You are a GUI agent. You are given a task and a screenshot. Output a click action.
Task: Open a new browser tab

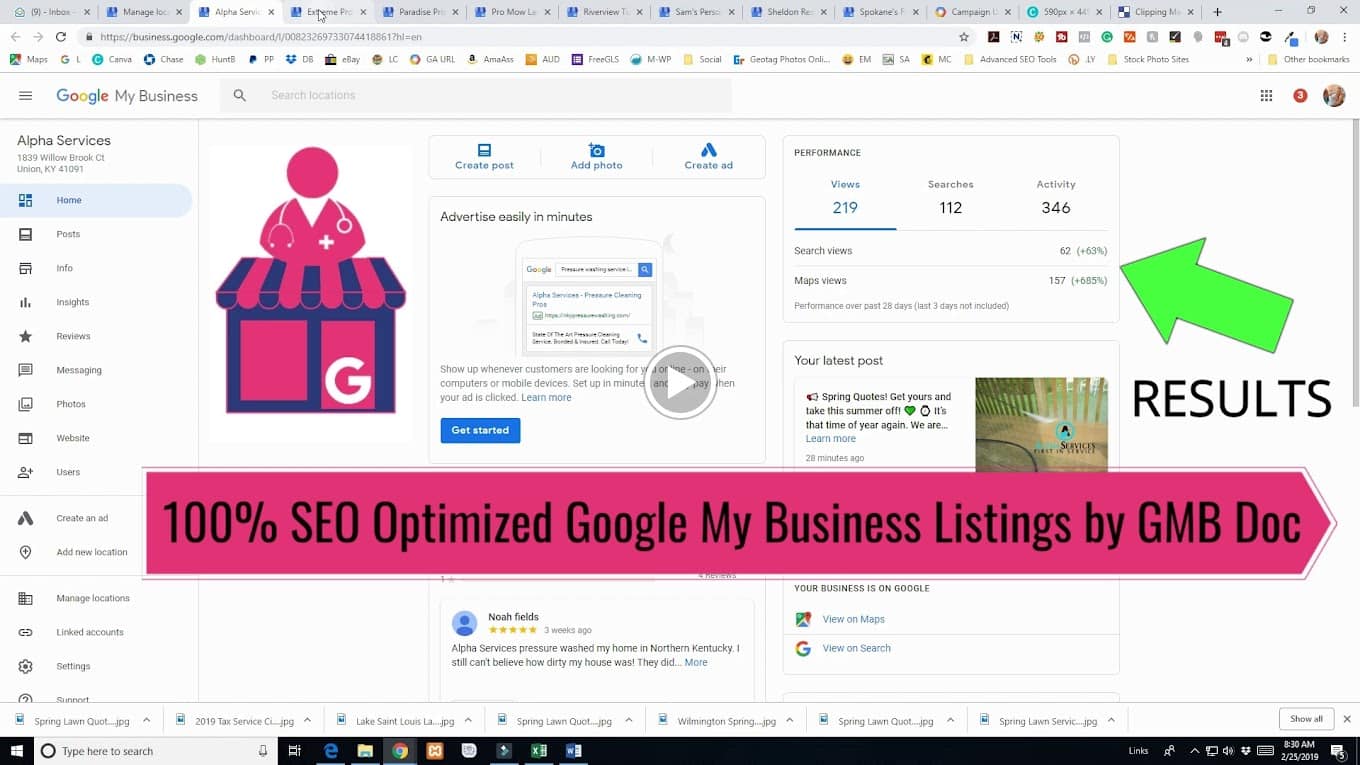1217,12
